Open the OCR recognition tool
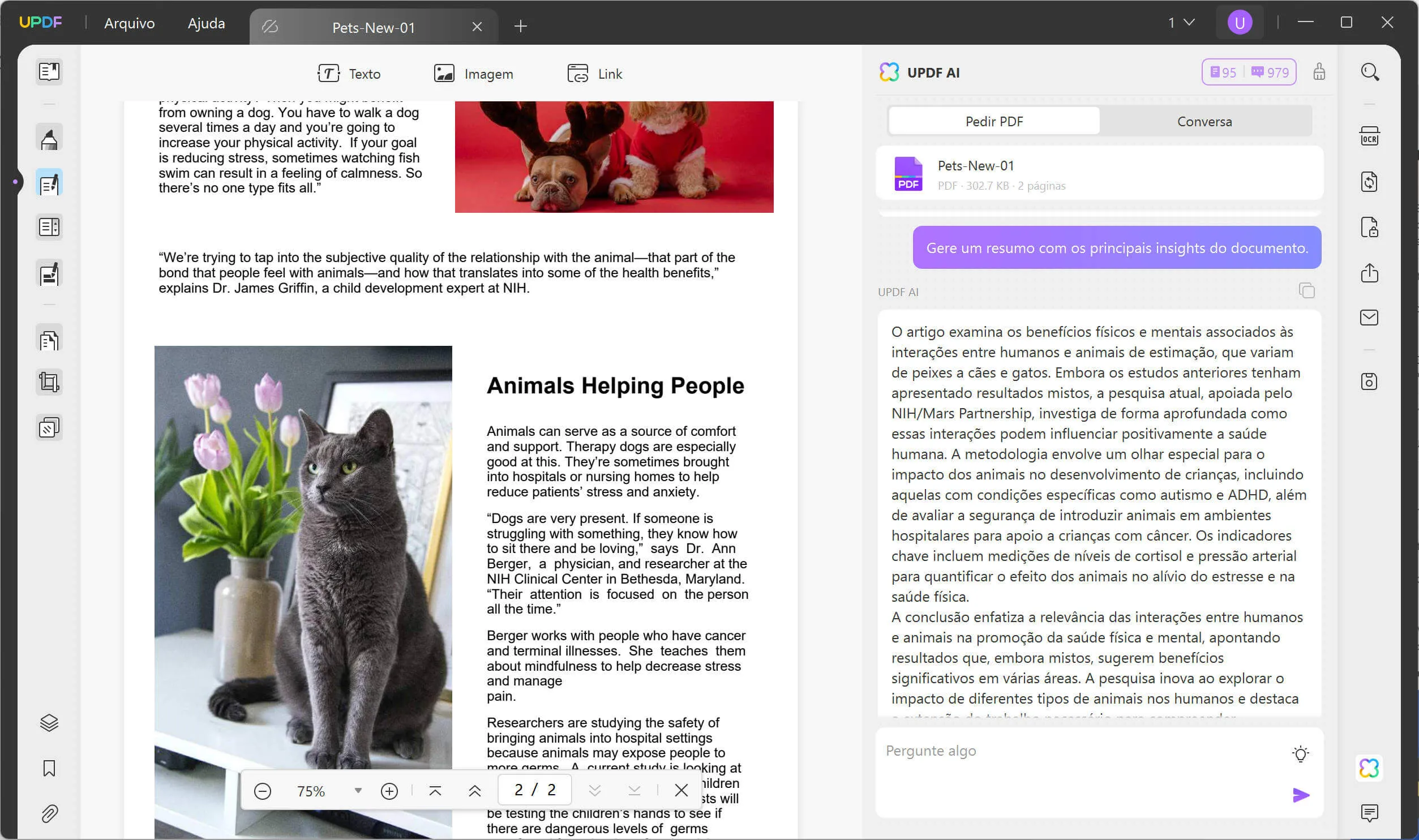Viewport: 1419px width, 840px height. 1369,136
